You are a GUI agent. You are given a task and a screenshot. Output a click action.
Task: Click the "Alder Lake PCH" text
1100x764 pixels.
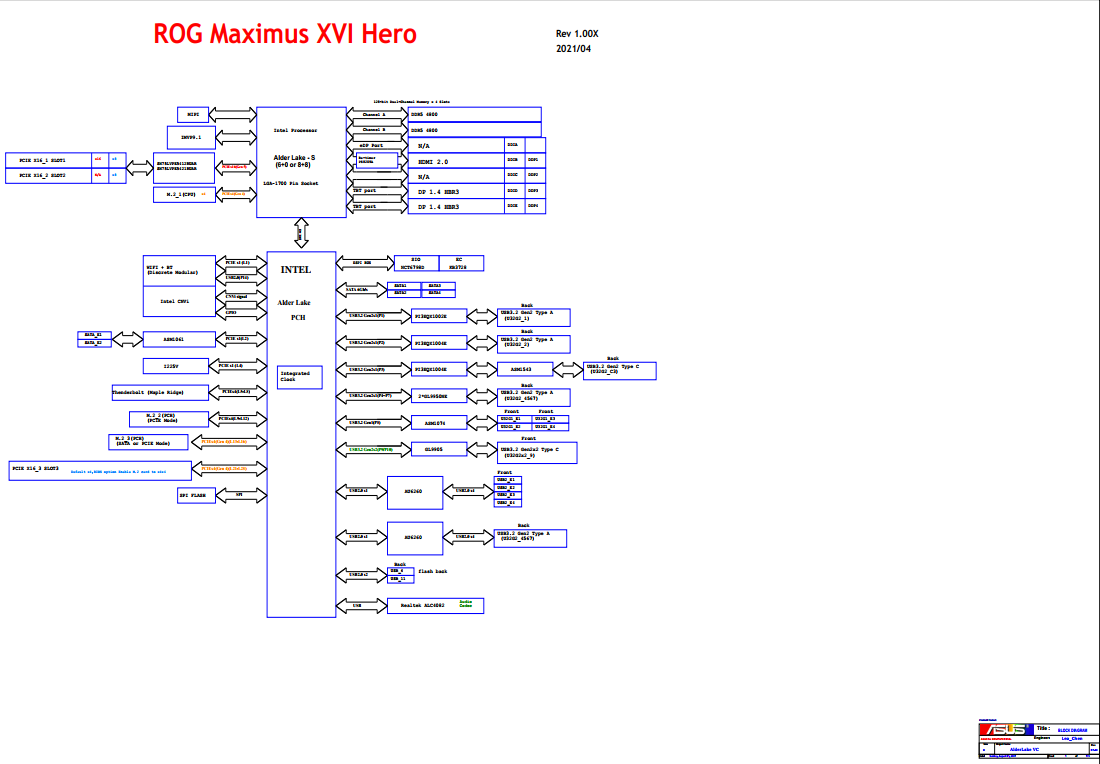coord(297,310)
